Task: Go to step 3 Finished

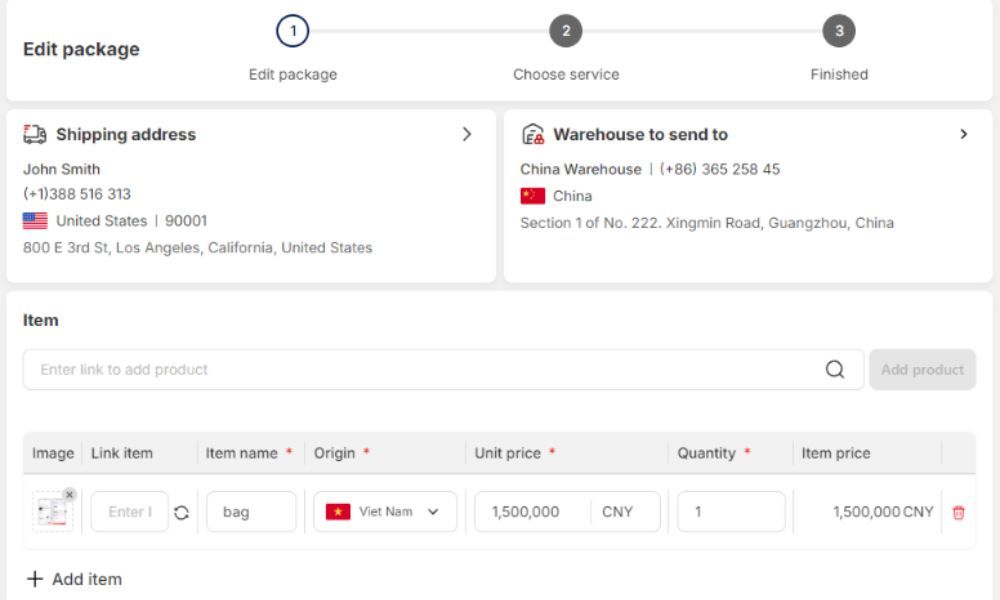Action: tap(839, 31)
